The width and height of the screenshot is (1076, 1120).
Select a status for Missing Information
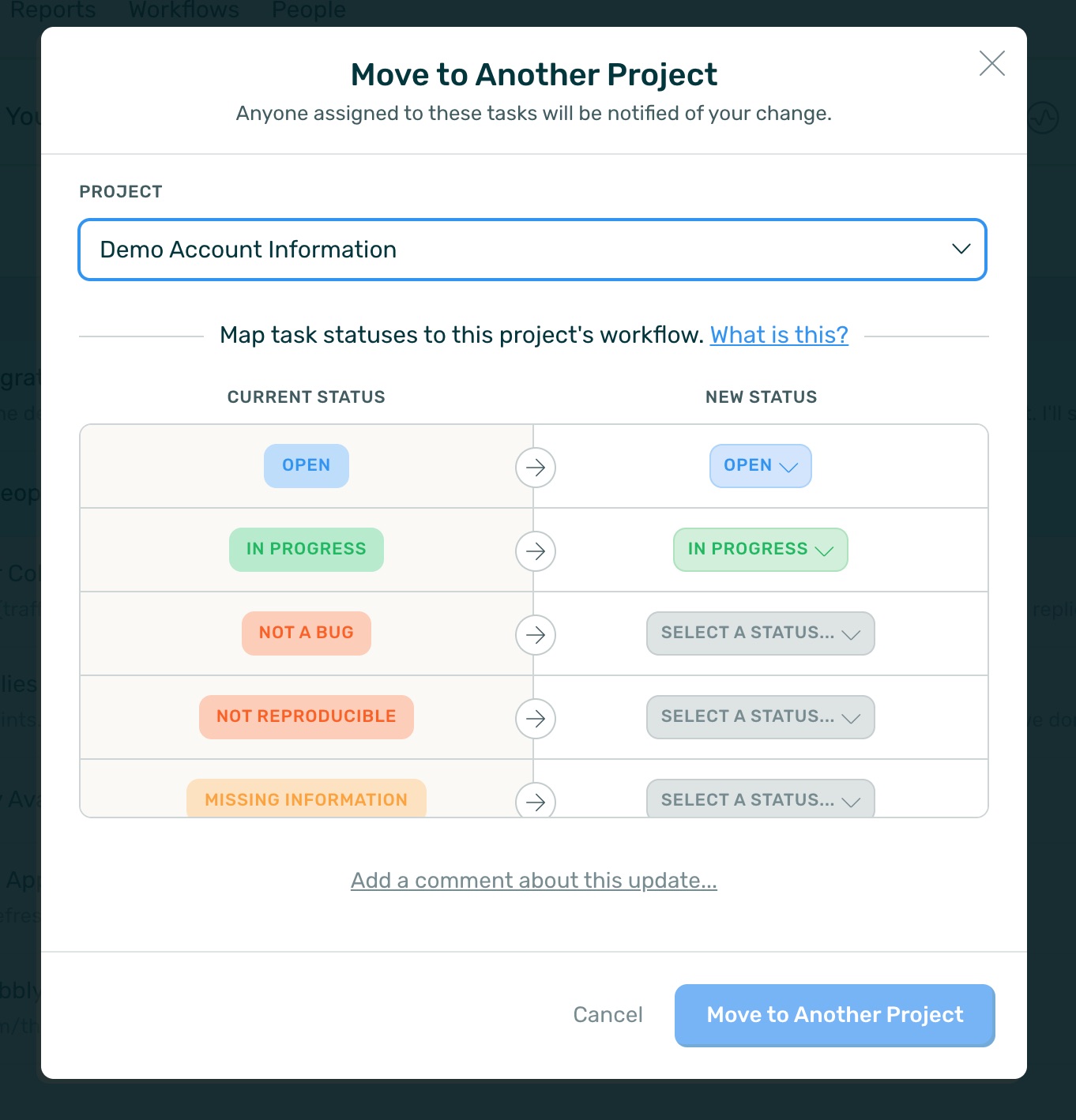click(760, 799)
